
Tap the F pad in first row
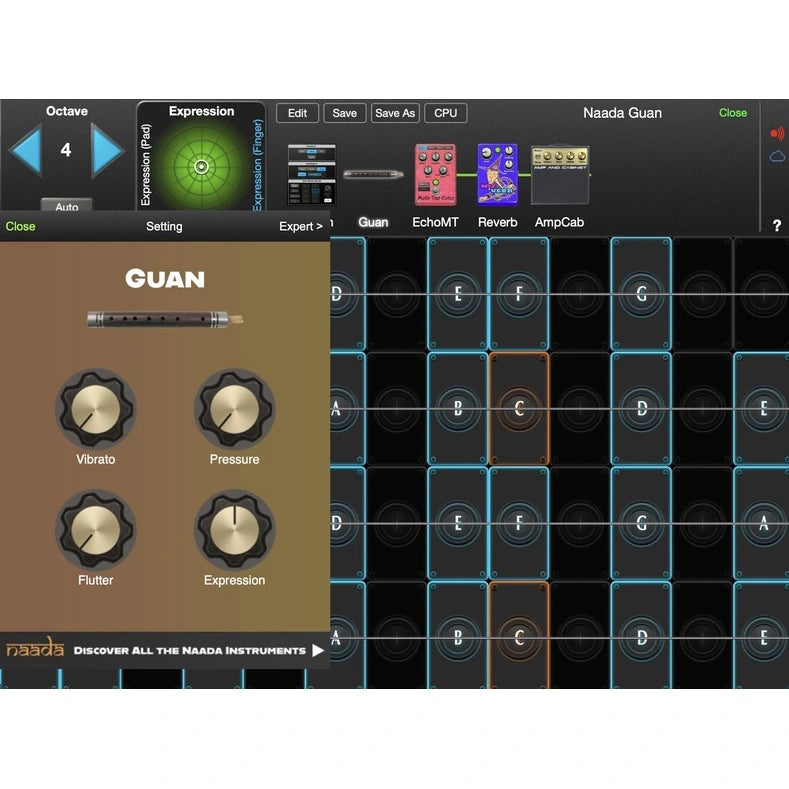pyautogui.click(x=519, y=294)
